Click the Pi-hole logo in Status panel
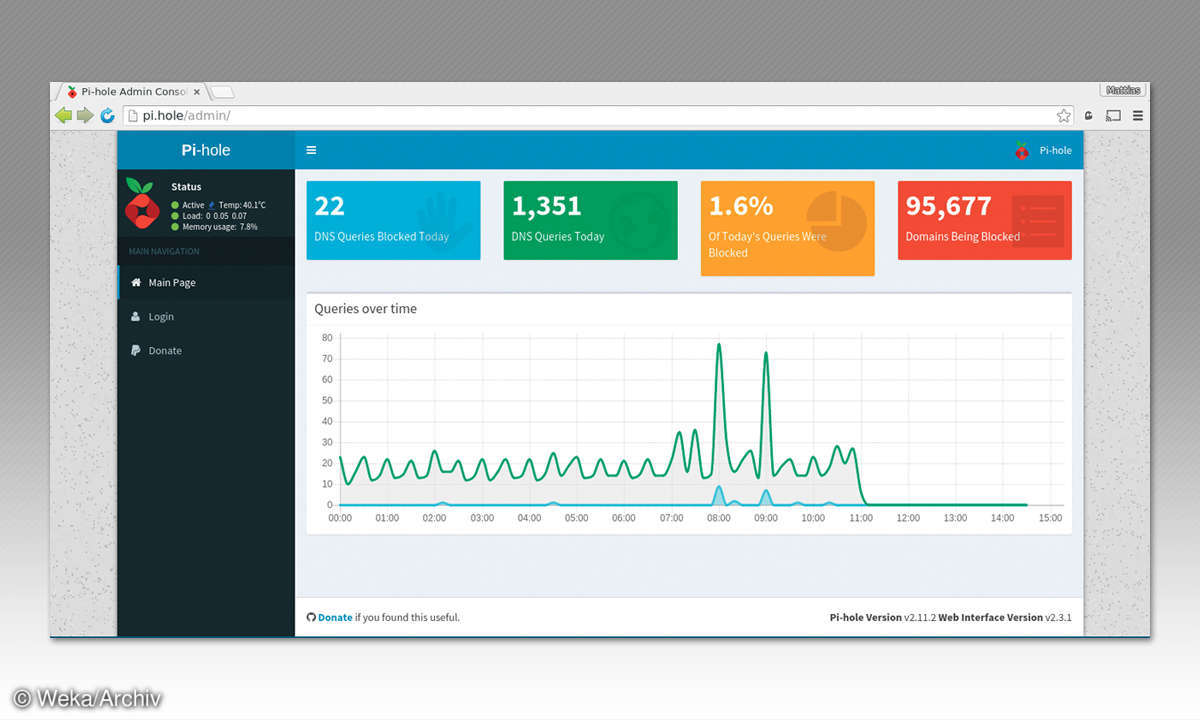 point(141,203)
